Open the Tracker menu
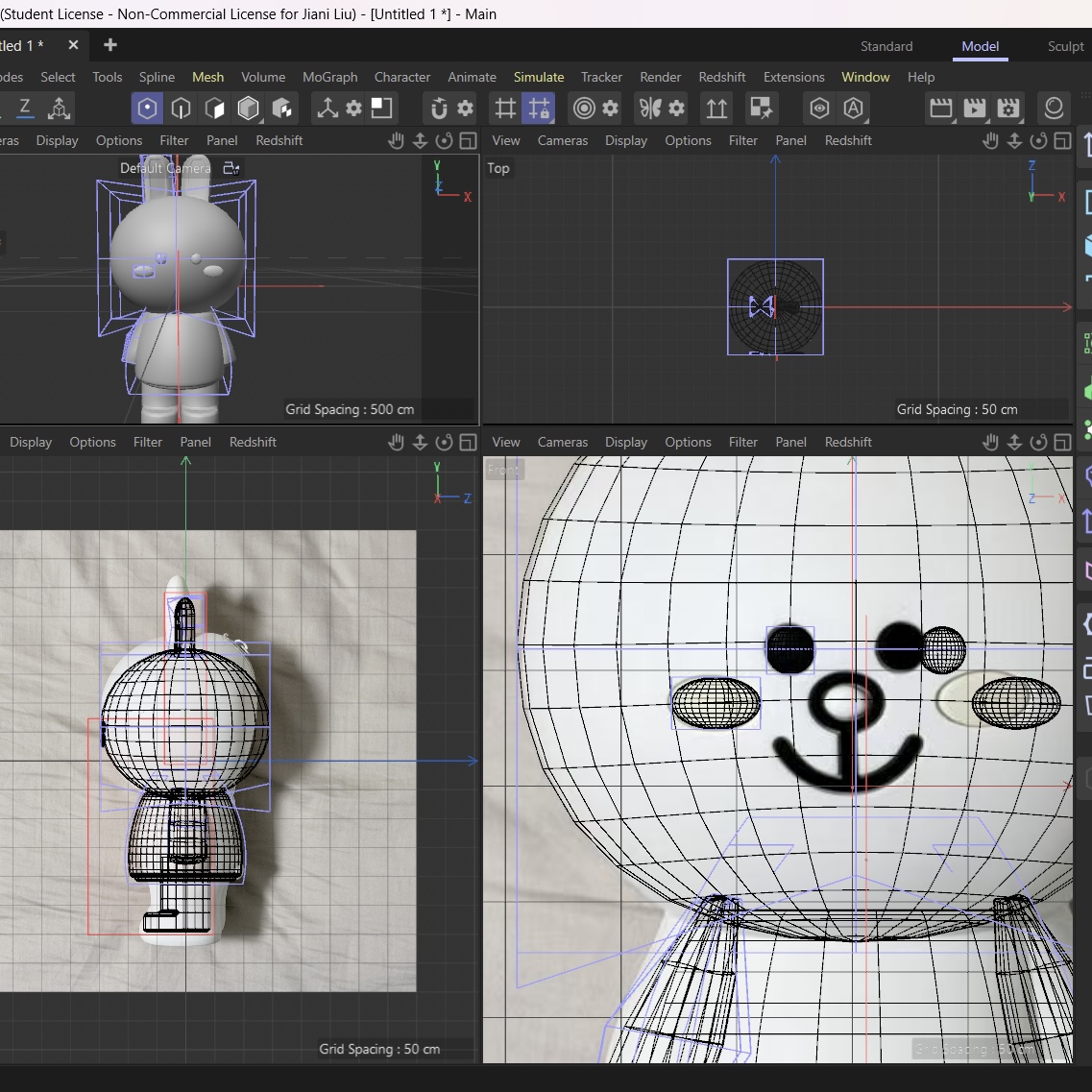The height and width of the screenshot is (1092, 1092). click(602, 77)
